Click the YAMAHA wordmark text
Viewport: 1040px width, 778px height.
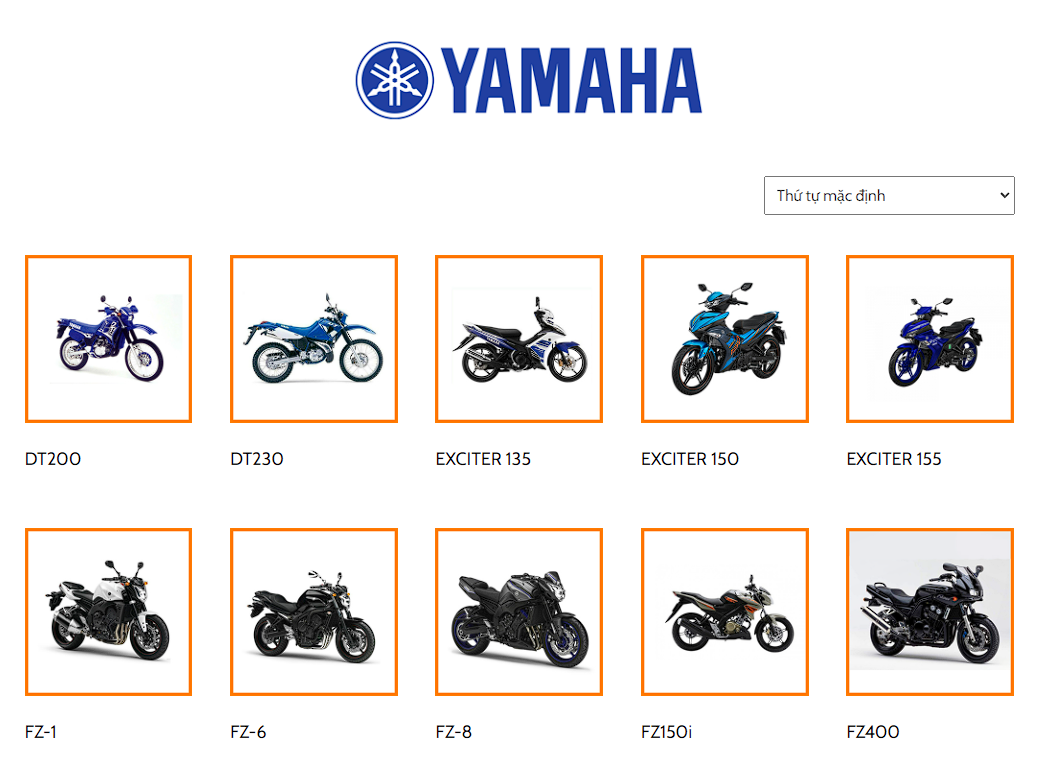pyautogui.click(x=571, y=80)
